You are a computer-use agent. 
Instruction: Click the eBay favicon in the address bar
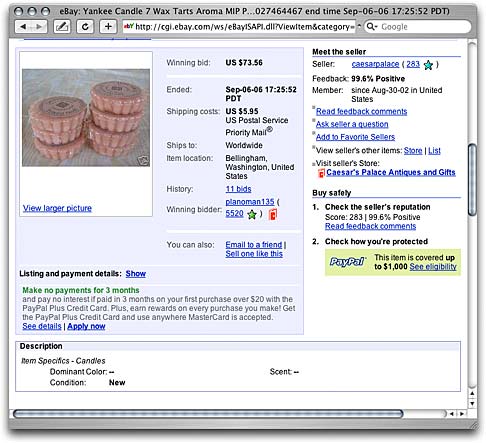coord(129,26)
